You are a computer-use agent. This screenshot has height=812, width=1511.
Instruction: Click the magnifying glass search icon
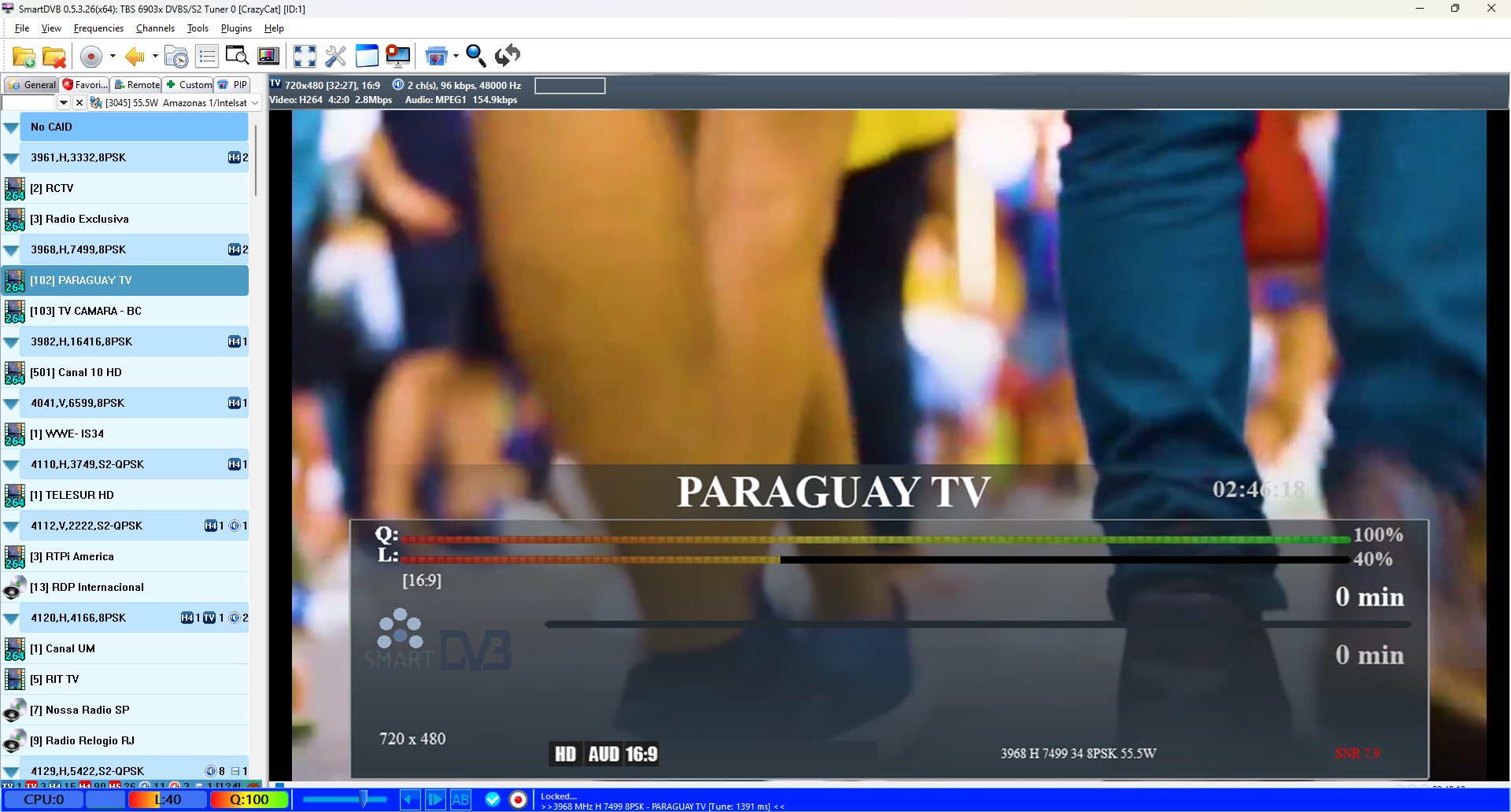coord(475,56)
